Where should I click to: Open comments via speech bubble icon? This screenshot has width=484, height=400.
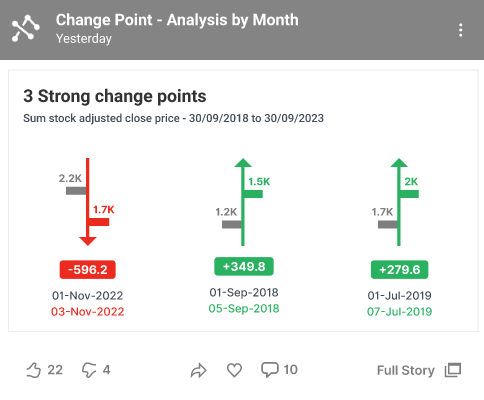pos(270,370)
